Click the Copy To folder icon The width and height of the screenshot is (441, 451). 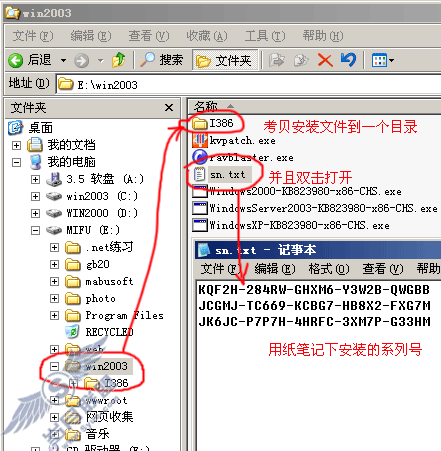tap(301, 60)
